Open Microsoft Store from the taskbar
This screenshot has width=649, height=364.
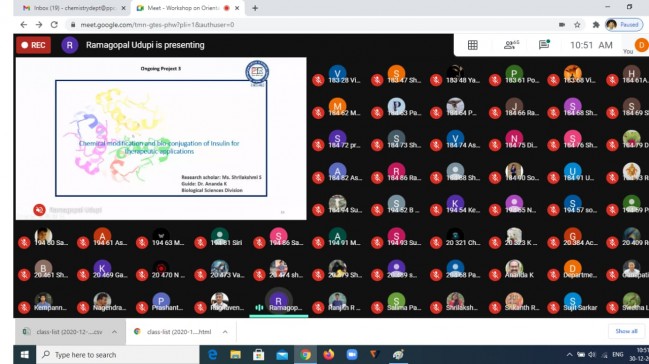259,354
